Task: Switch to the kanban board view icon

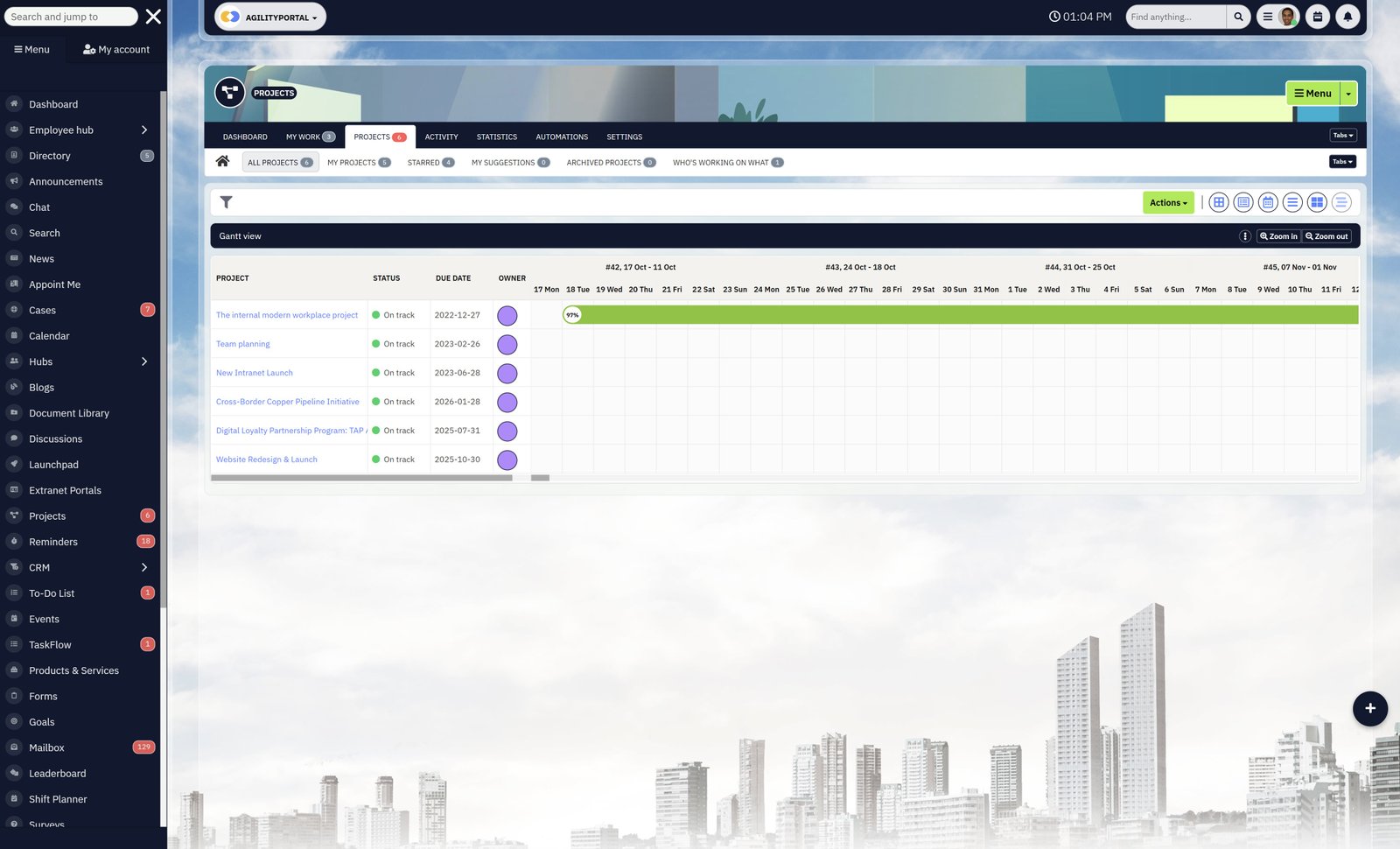Action: pos(1317,202)
